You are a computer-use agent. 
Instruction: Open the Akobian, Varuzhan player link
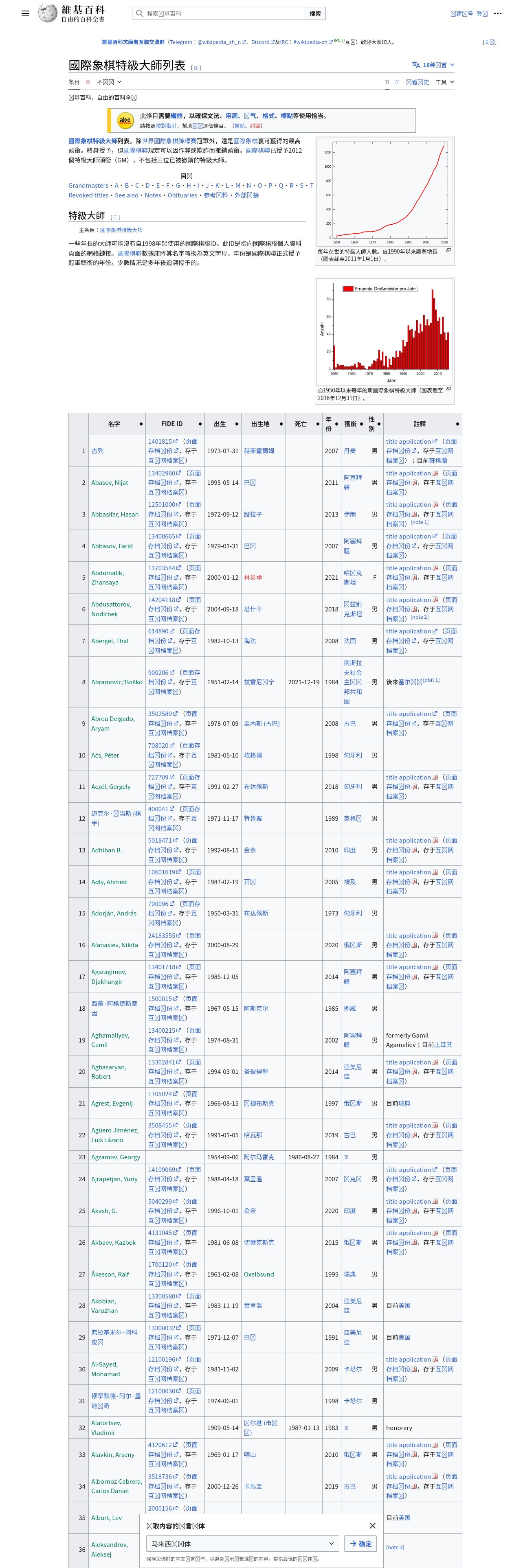[104, 1306]
